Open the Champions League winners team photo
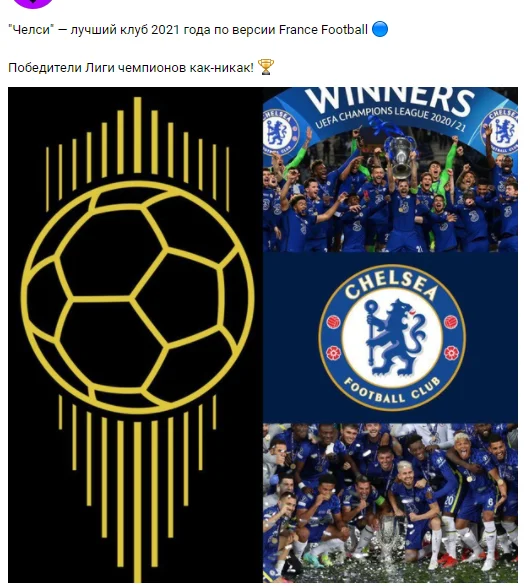The image size is (530, 586). pos(391,170)
